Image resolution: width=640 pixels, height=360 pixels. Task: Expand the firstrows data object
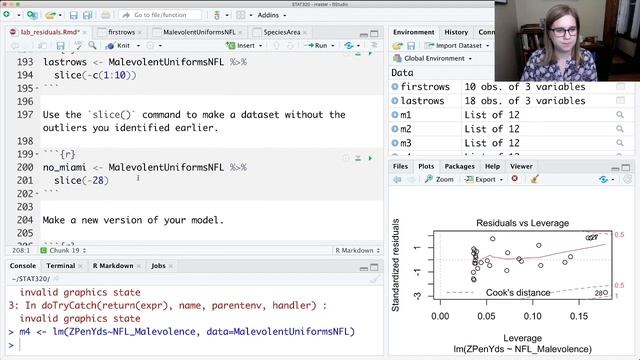(x=395, y=87)
